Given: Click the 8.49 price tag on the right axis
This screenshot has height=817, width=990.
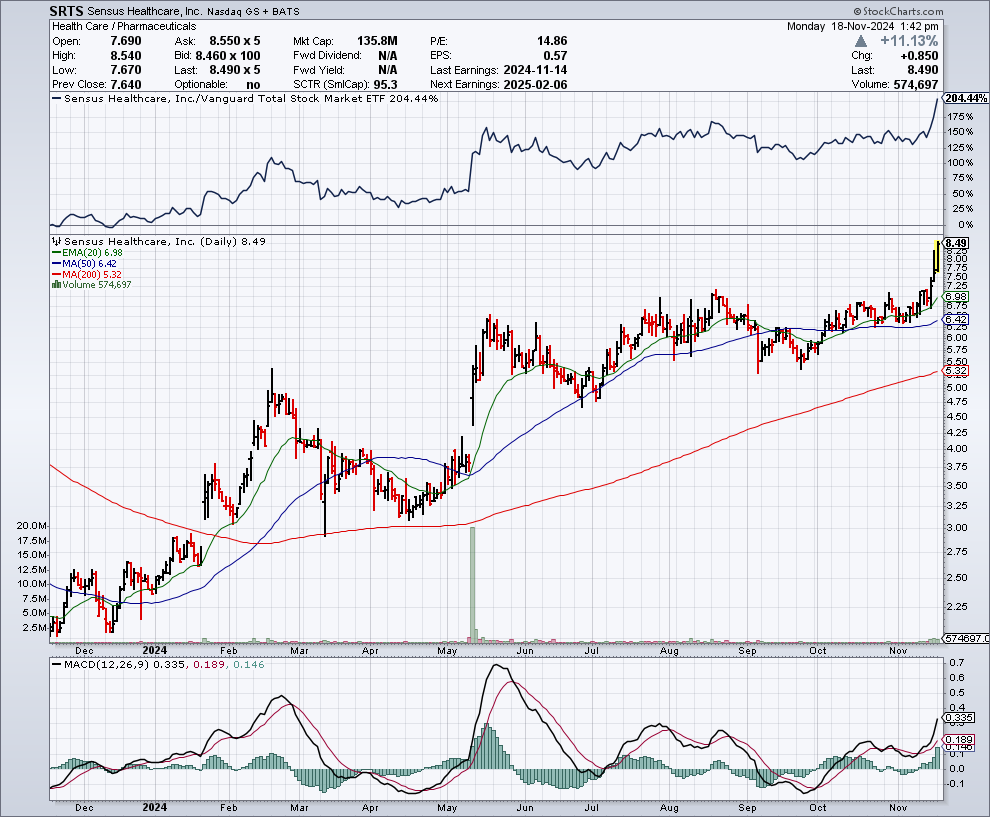Looking at the screenshot, I should click(x=956, y=243).
